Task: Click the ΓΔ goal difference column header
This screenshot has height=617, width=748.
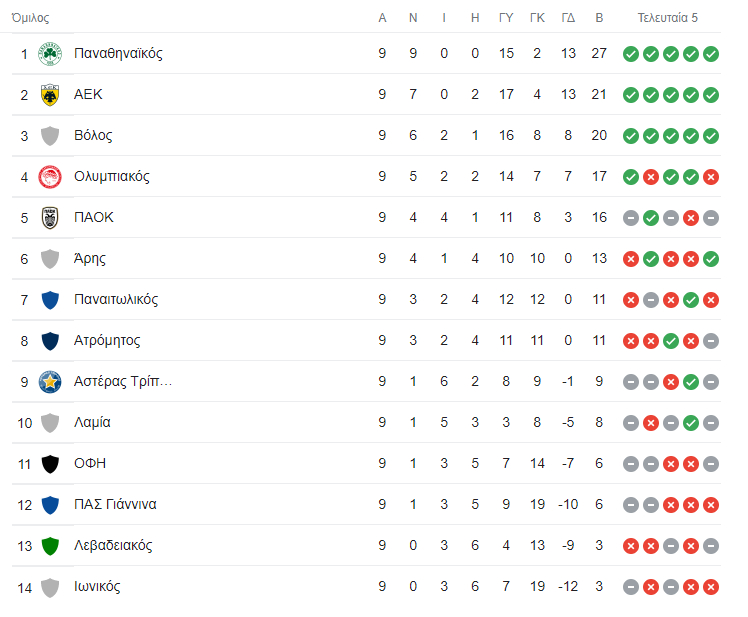Action: (568, 18)
